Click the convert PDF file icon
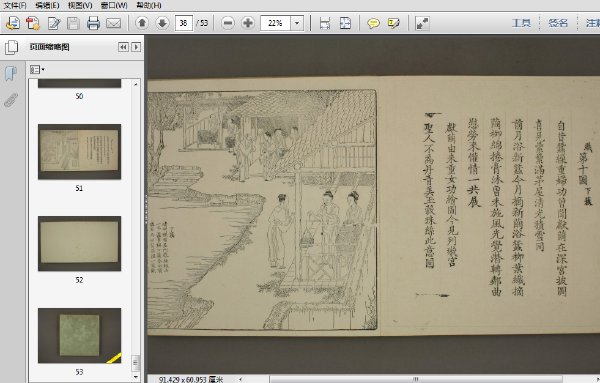The image size is (600, 383). click(33, 23)
